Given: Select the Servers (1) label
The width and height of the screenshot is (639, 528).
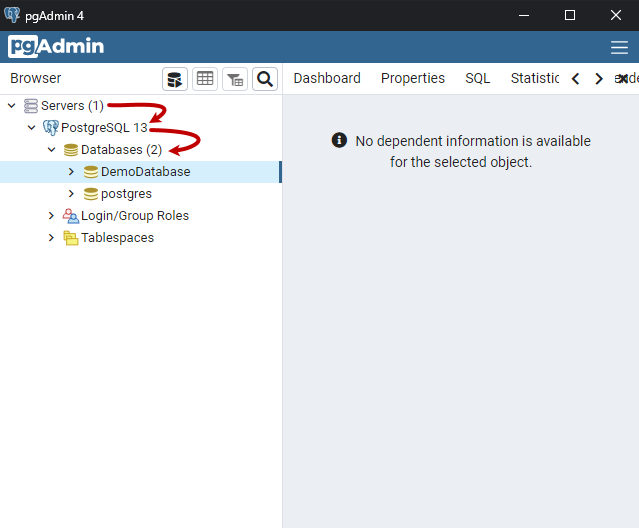Looking at the screenshot, I should pyautogui.click(x=72, y=106).
